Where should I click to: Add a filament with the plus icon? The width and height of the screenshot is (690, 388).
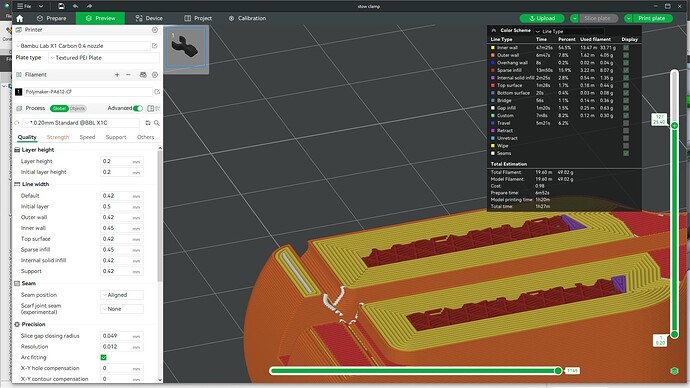117,75
